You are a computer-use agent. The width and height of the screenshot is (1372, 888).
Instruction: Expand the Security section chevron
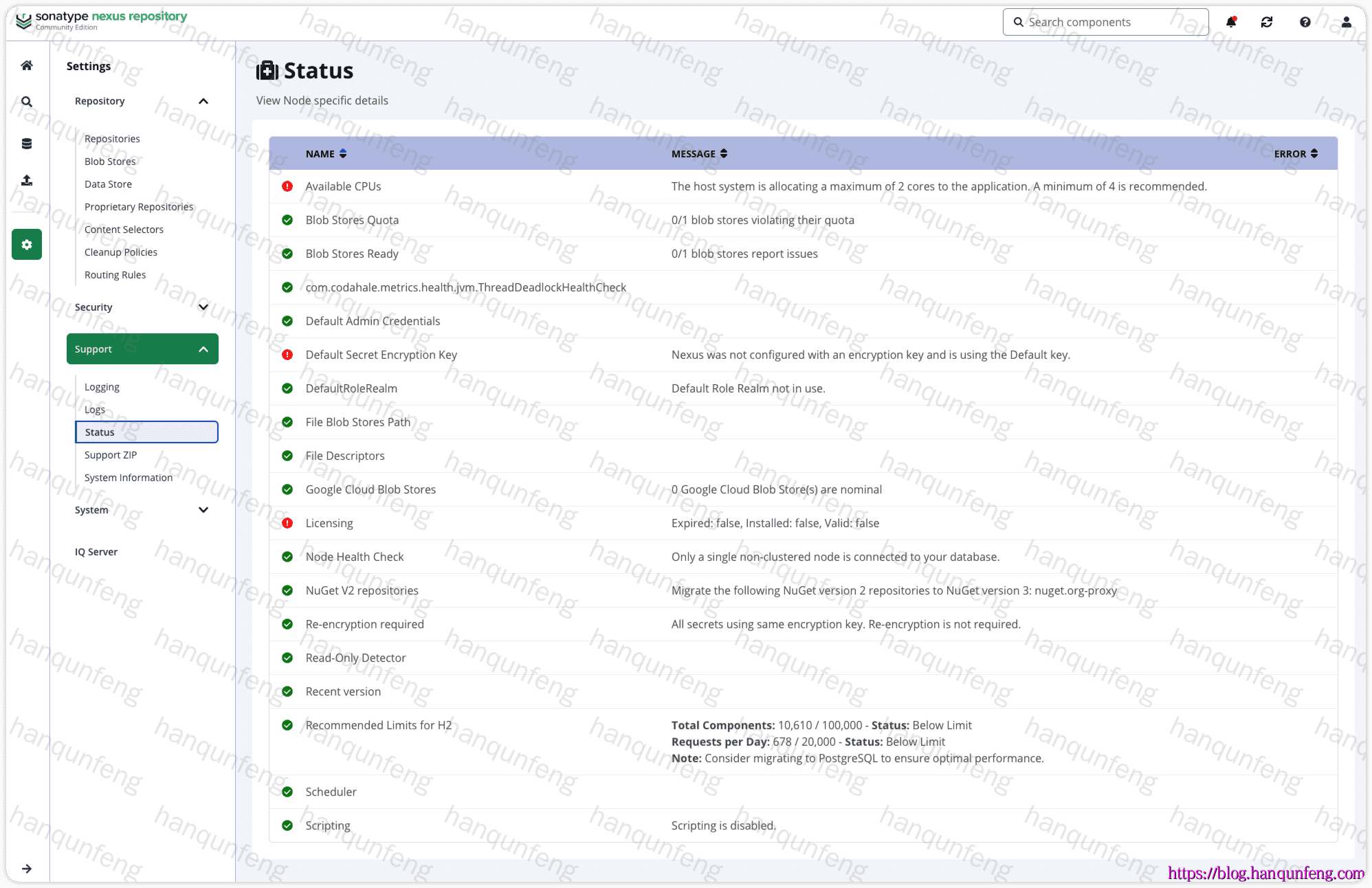point(203,307)
